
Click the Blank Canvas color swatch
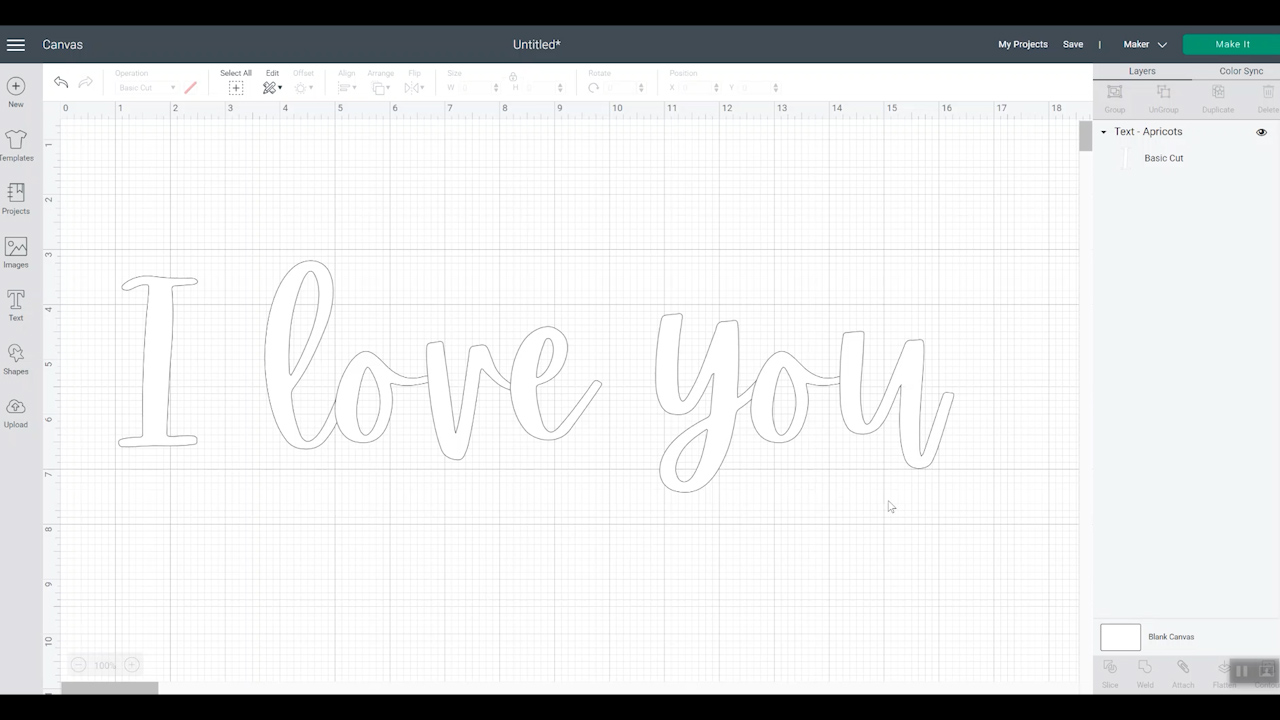click(1120, 637)
